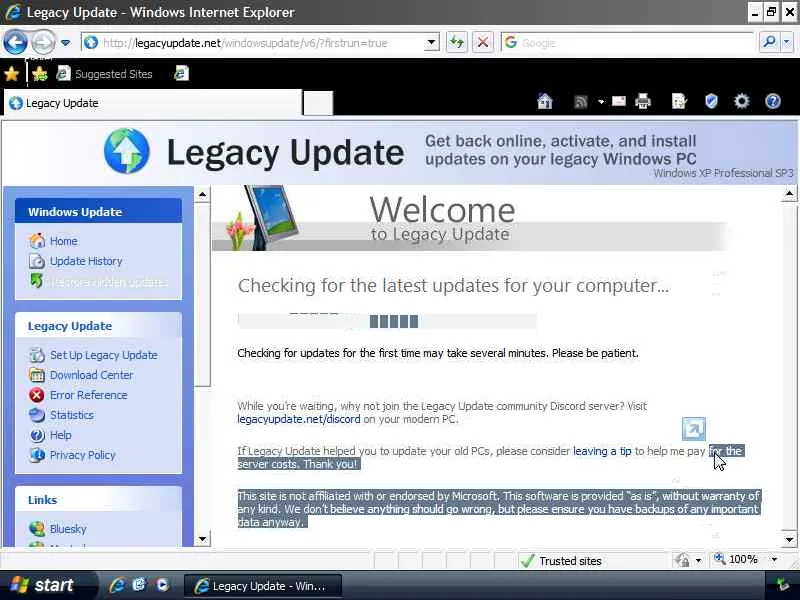Image resolution: width=800 pixels, height=600 pixels.
Task: Click the Help question mark icon
Action: tap(773, 102)
